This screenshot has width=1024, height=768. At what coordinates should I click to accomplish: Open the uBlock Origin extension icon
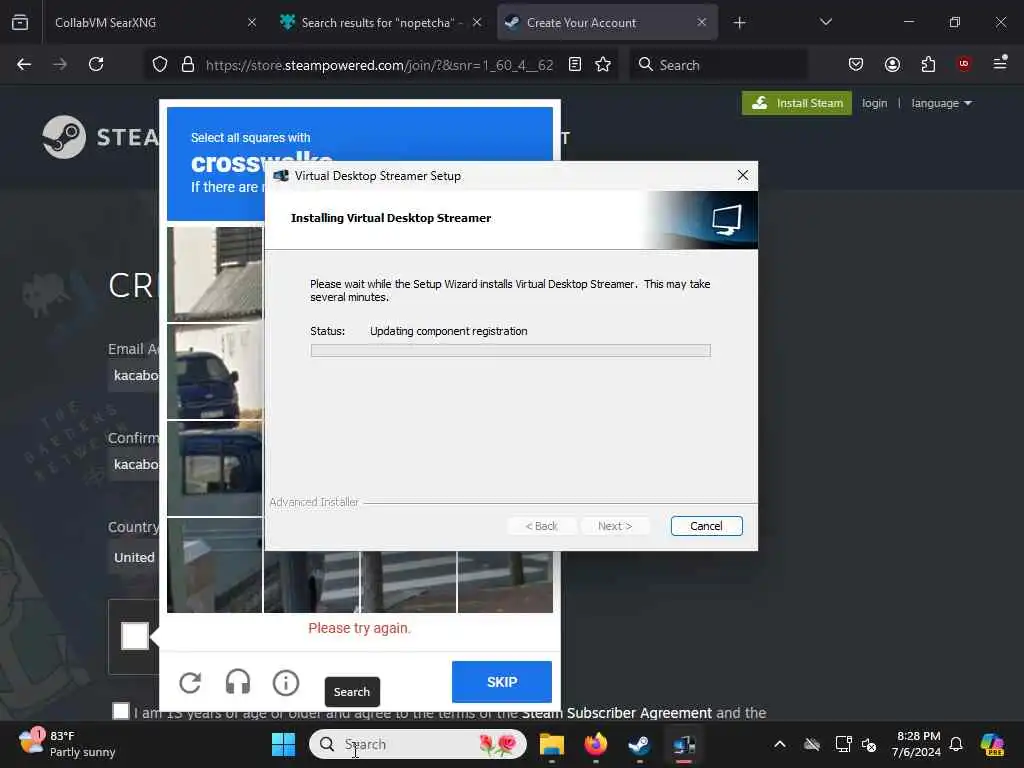coord(964,64)
